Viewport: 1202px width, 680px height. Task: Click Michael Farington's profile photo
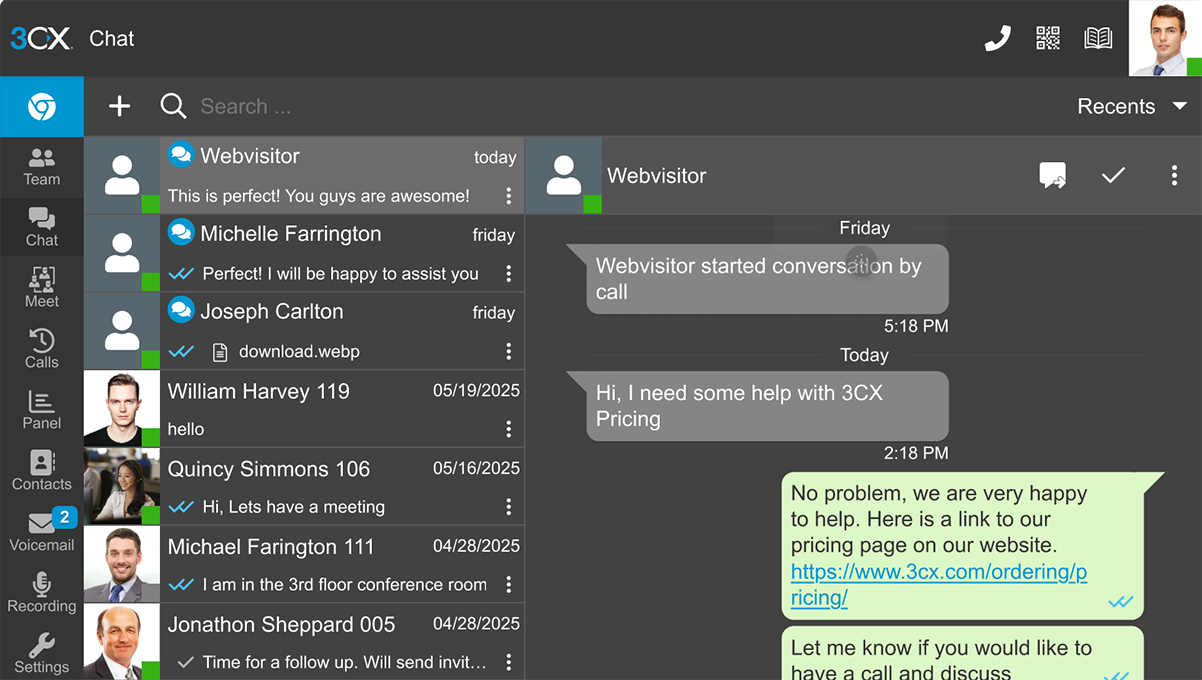[x=122, y=564]
